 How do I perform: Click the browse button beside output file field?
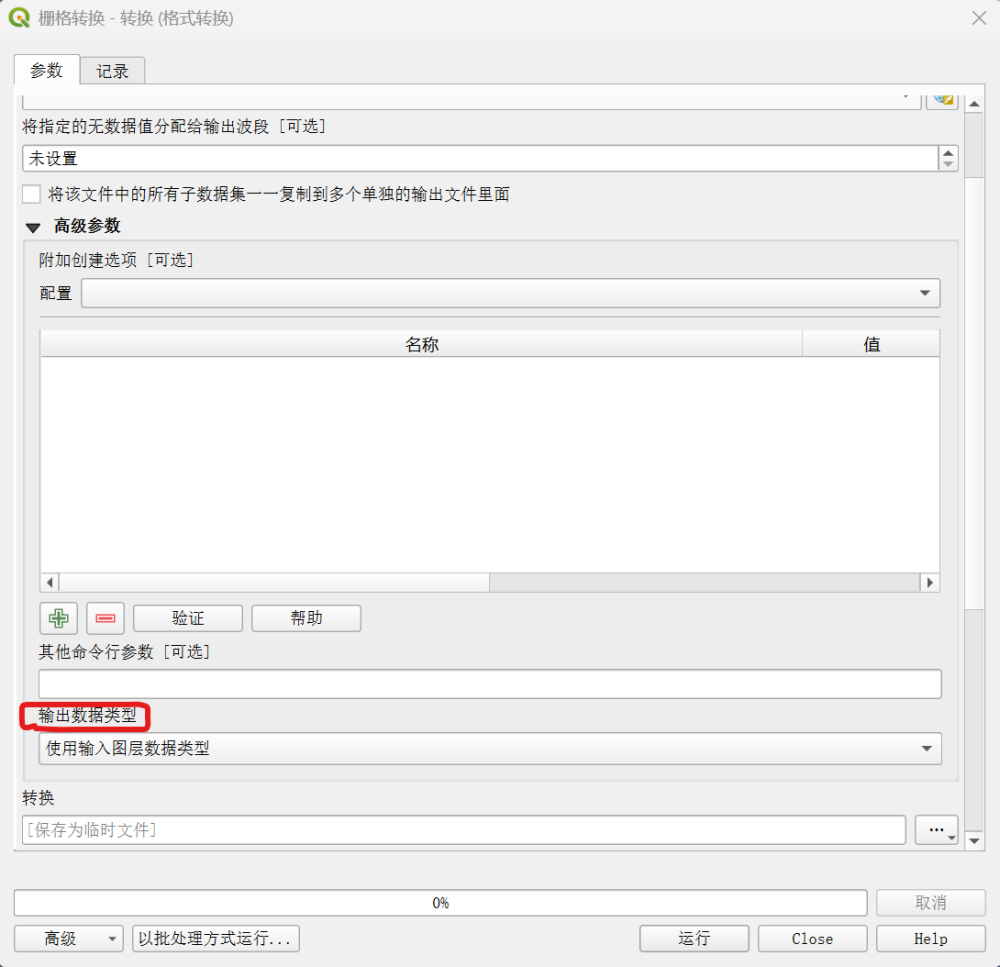(x=936, y=830)
